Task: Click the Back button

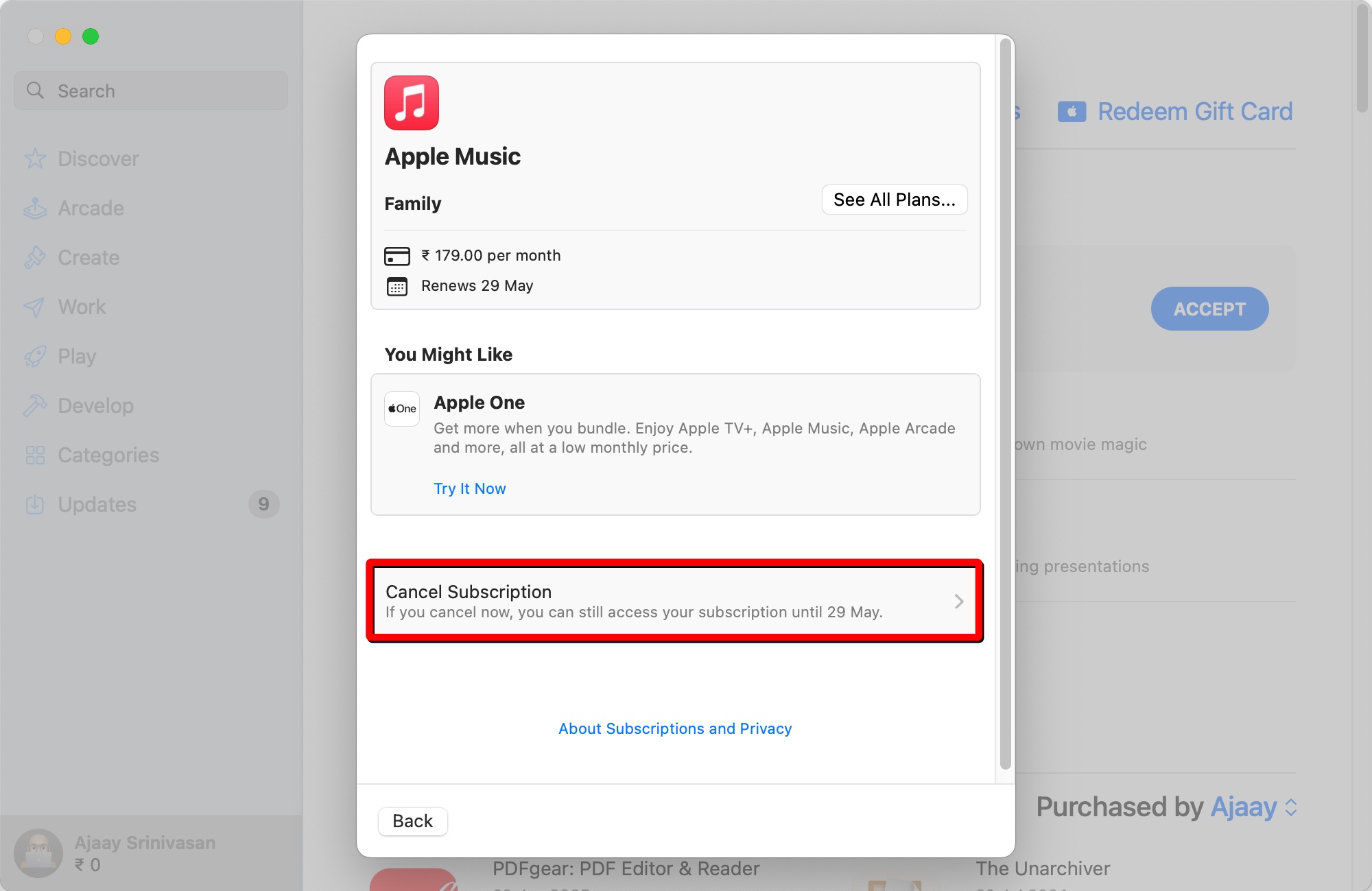Action: [x=412, y=821]
